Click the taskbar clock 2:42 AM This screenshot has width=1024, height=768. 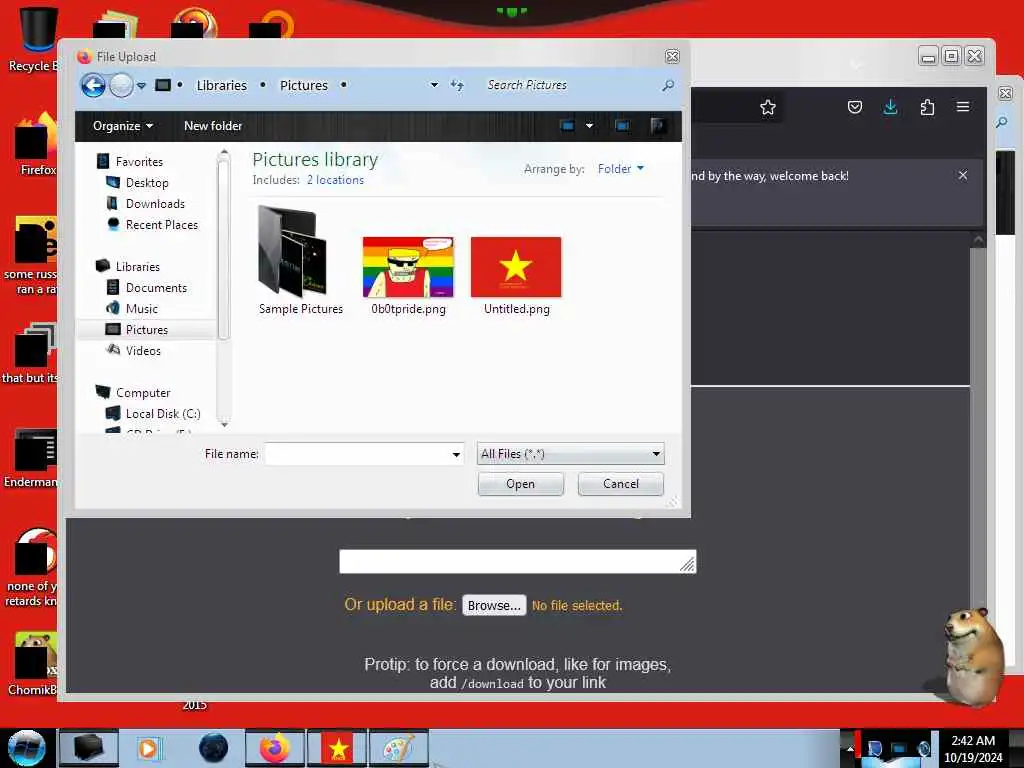972,748
